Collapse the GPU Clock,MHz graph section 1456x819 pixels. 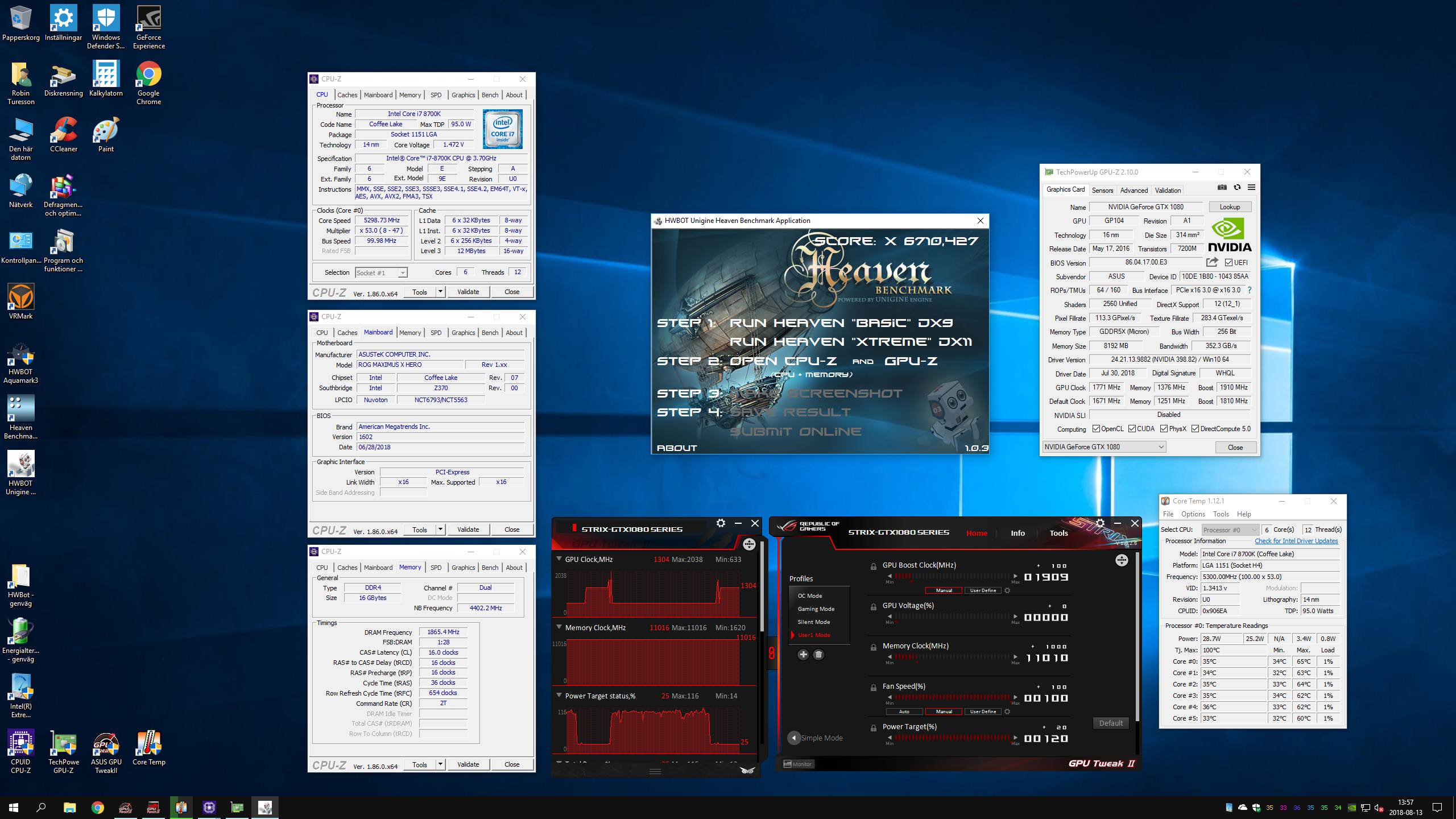(x=559, y=559)
